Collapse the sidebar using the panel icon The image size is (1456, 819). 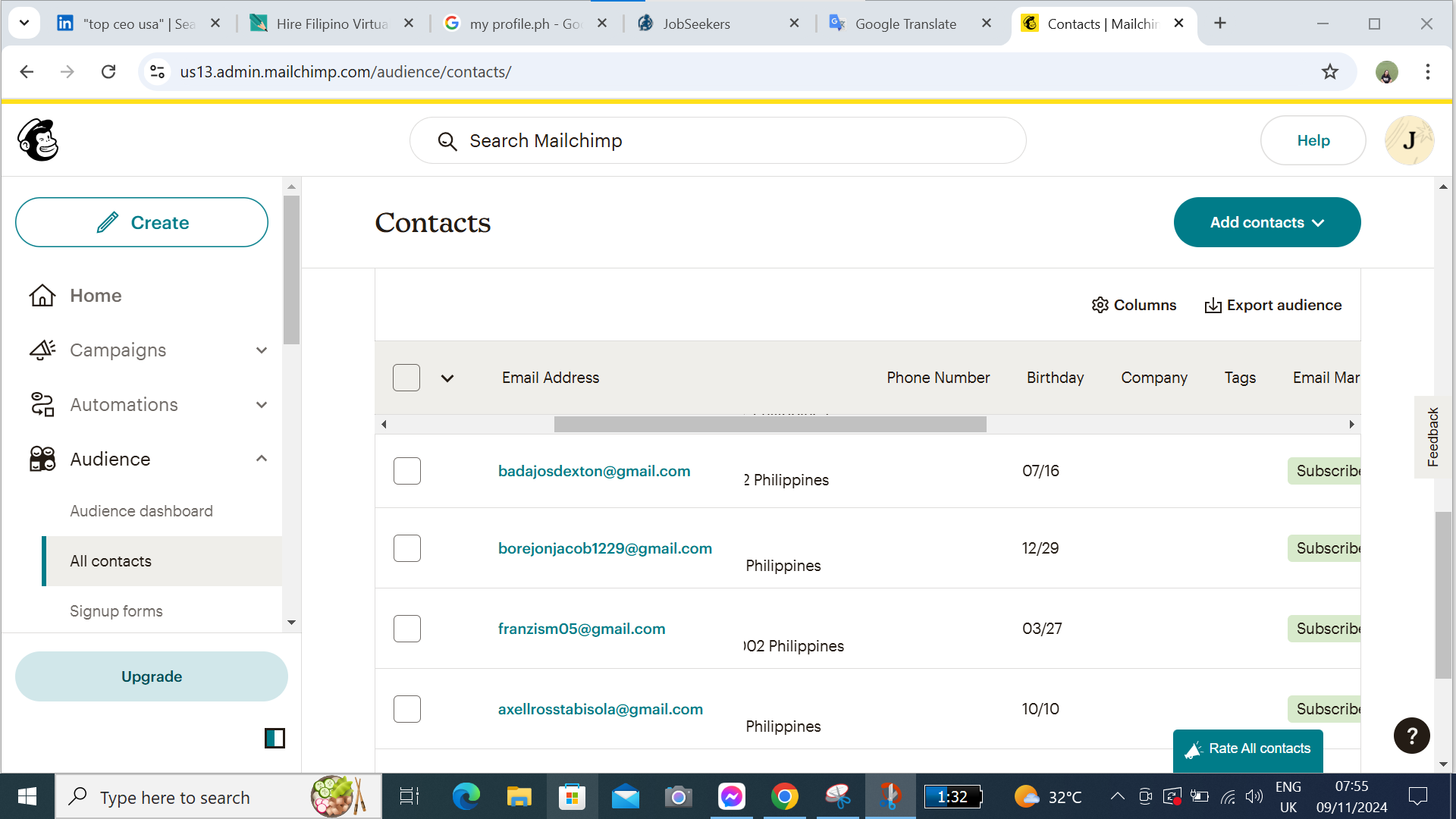click(x=275, y=738)
